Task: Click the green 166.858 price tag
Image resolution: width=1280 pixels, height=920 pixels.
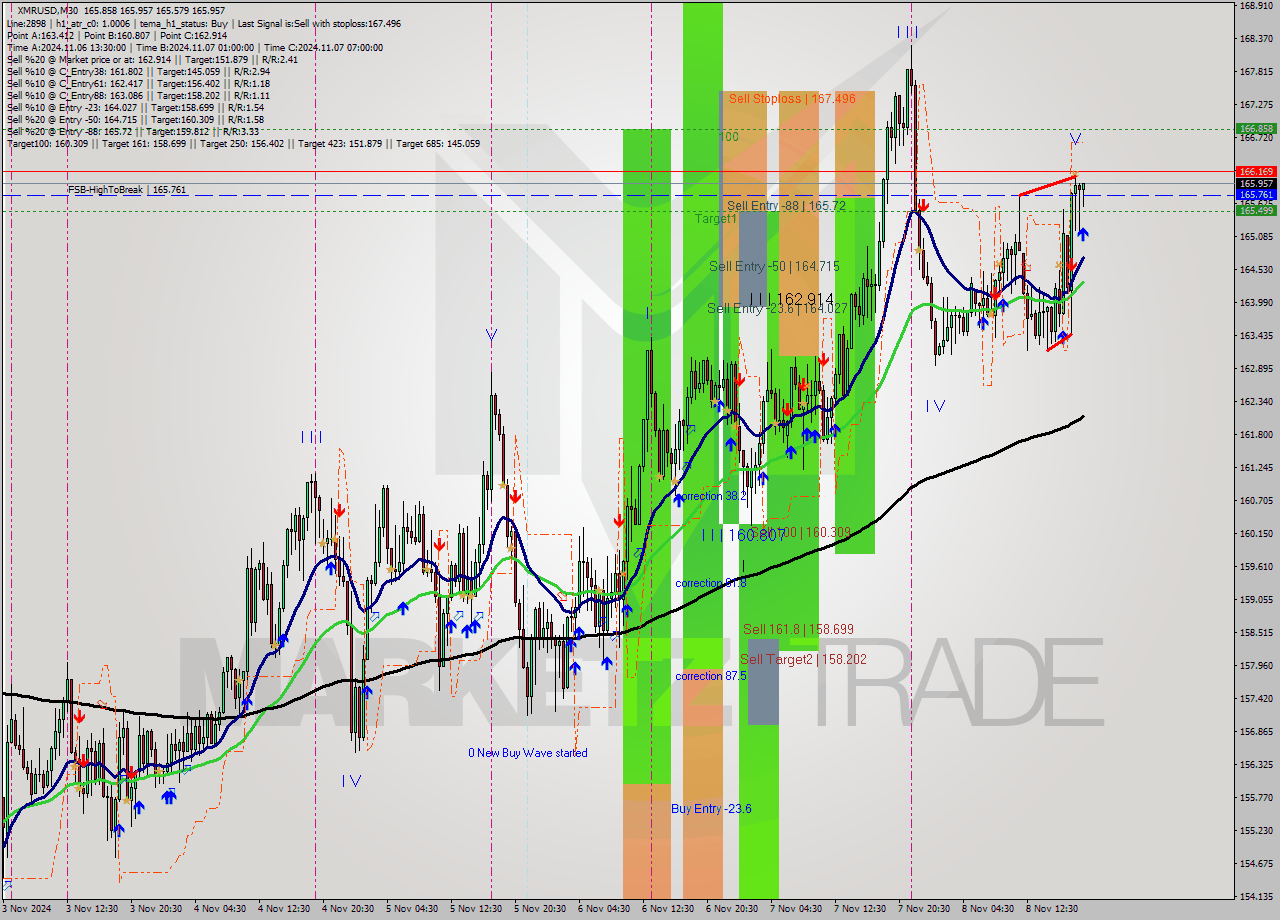Action: click(1256, 129)
